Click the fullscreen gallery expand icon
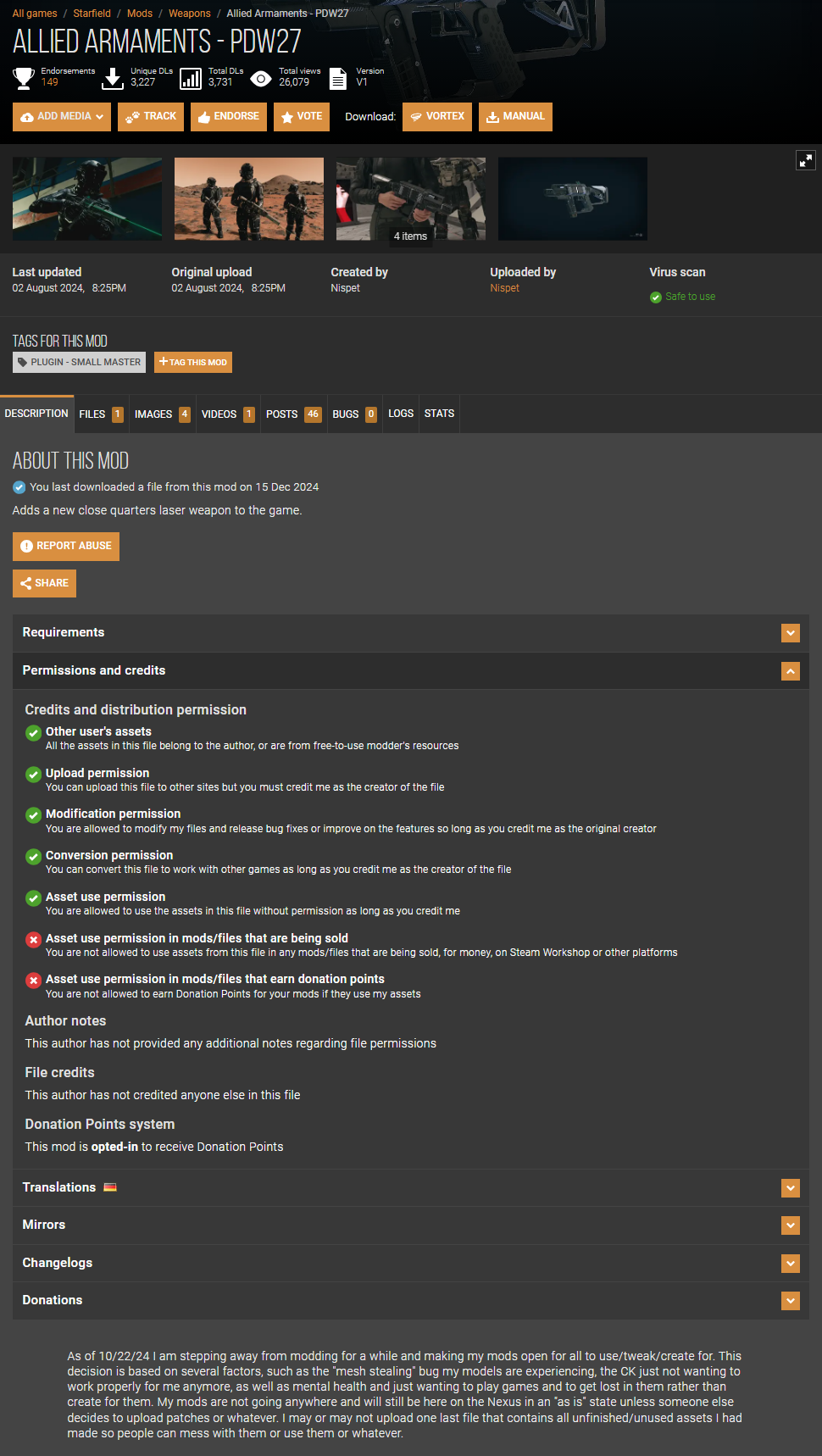 point(805,160)
